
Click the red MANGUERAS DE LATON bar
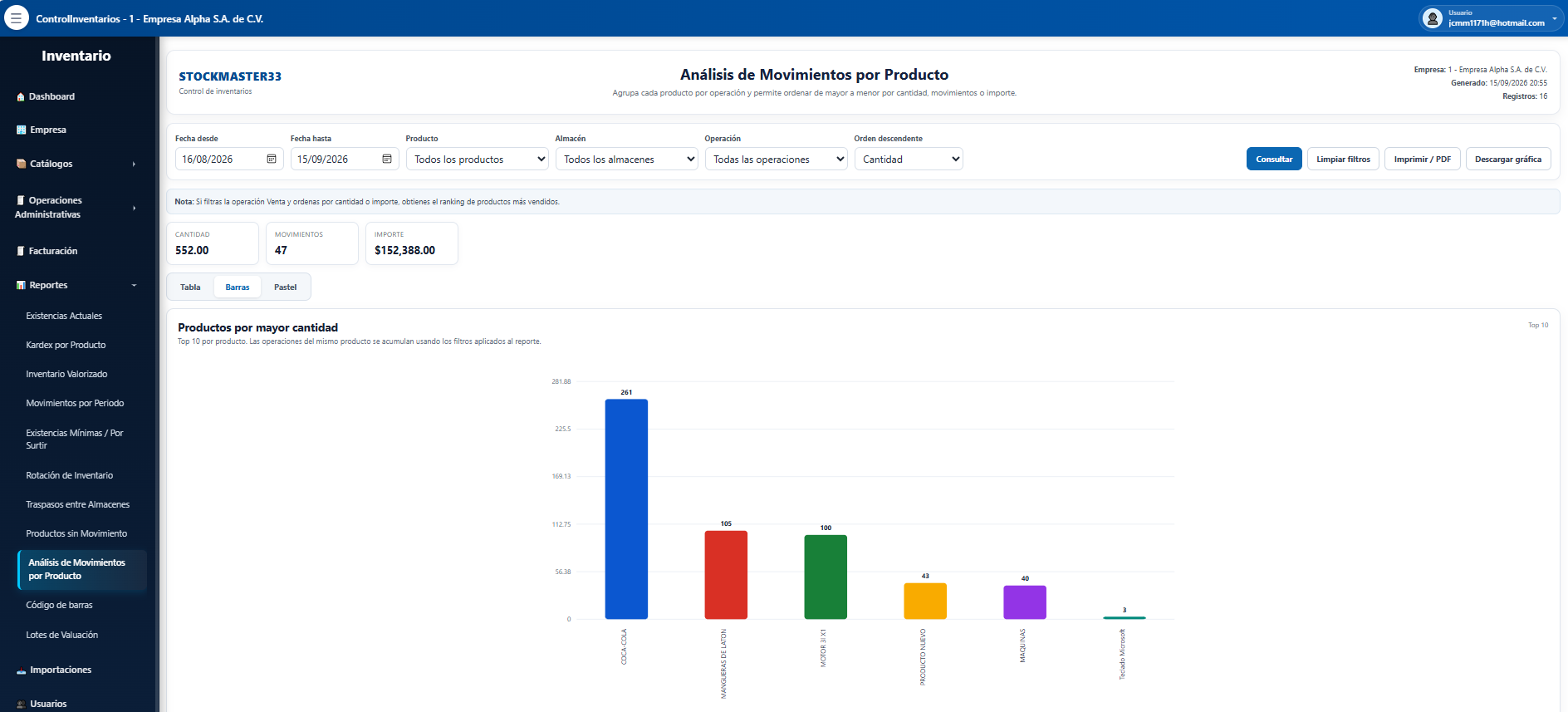coord(726,575)
